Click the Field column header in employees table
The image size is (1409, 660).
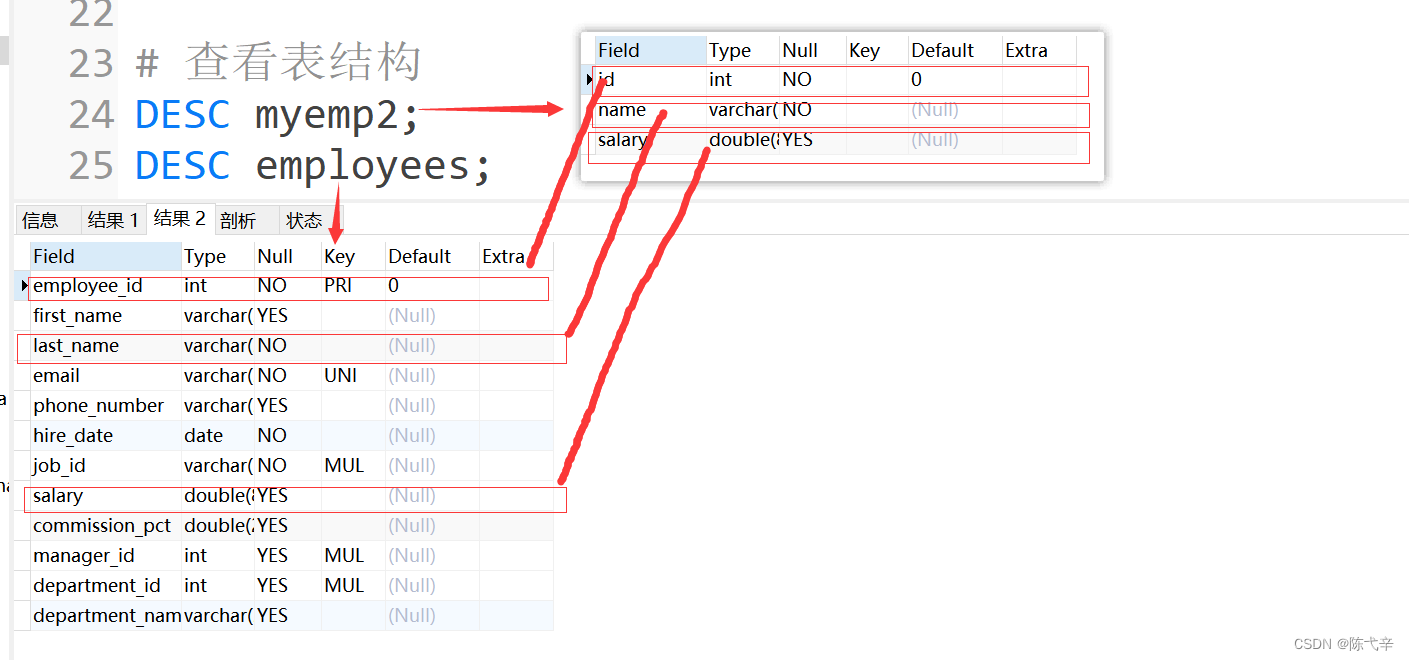click(x=106, y=256)
